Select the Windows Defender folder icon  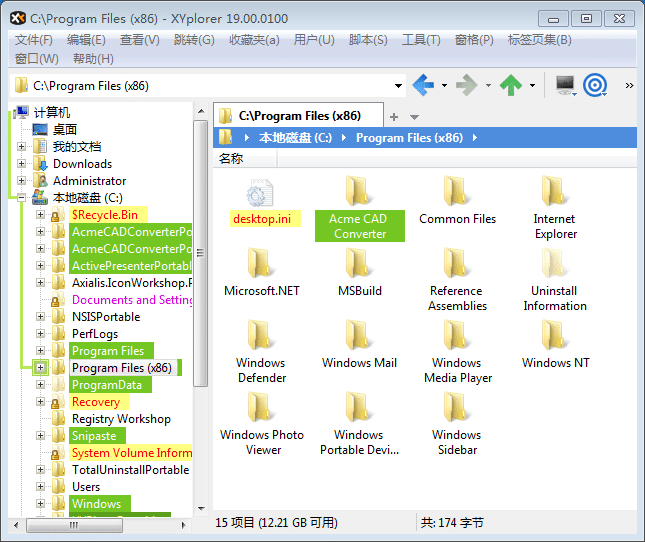[x=260, y=335]
